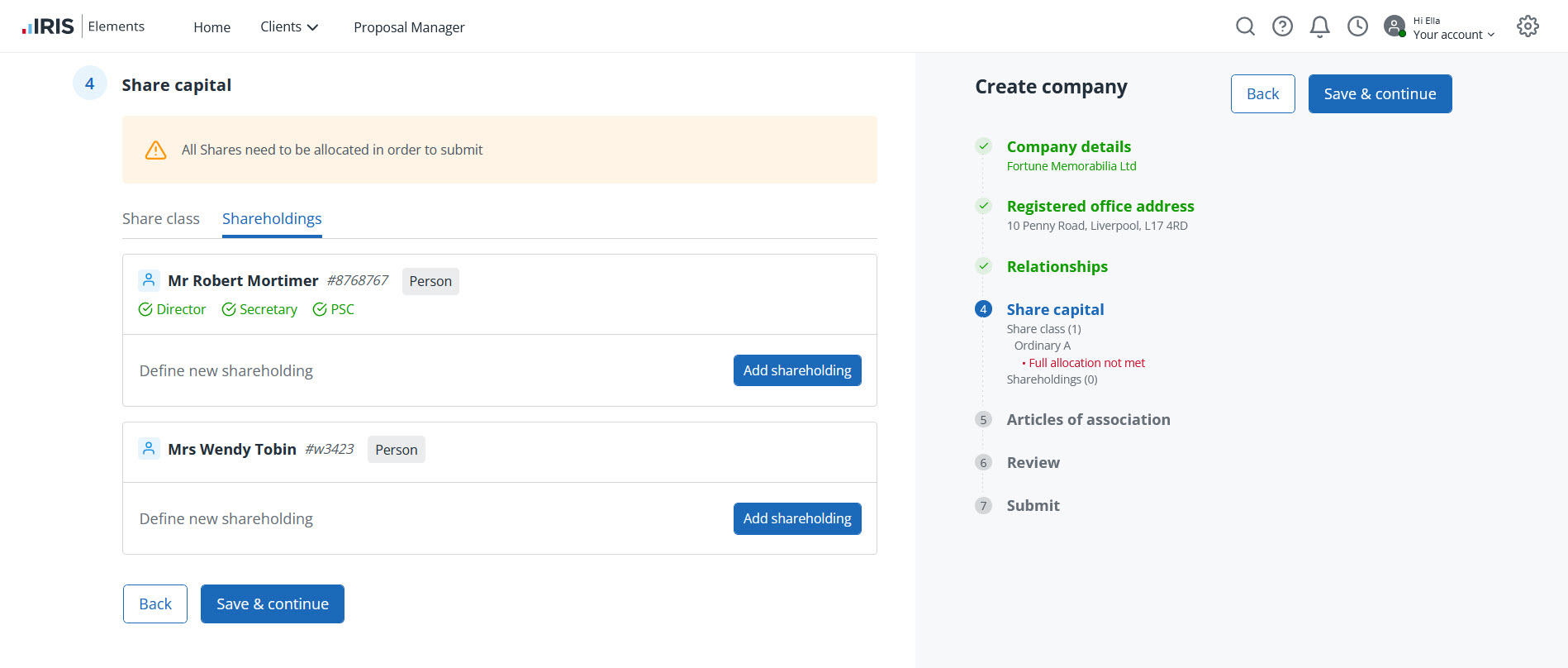Go to the Company details step
The image size is (1568, 668).
[1068, 146]
